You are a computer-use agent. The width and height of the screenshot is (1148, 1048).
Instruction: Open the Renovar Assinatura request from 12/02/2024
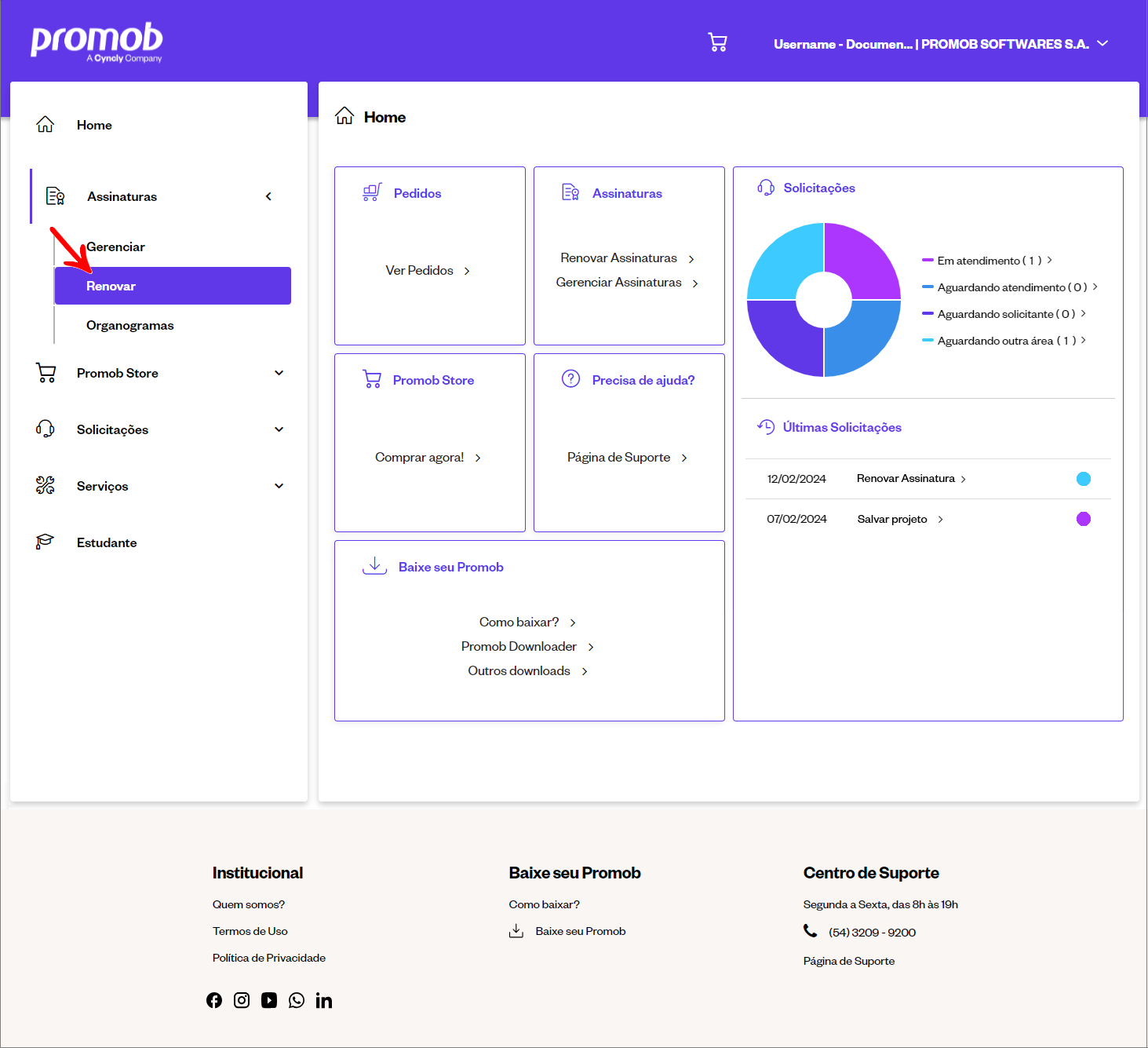(x=911, y=478)
